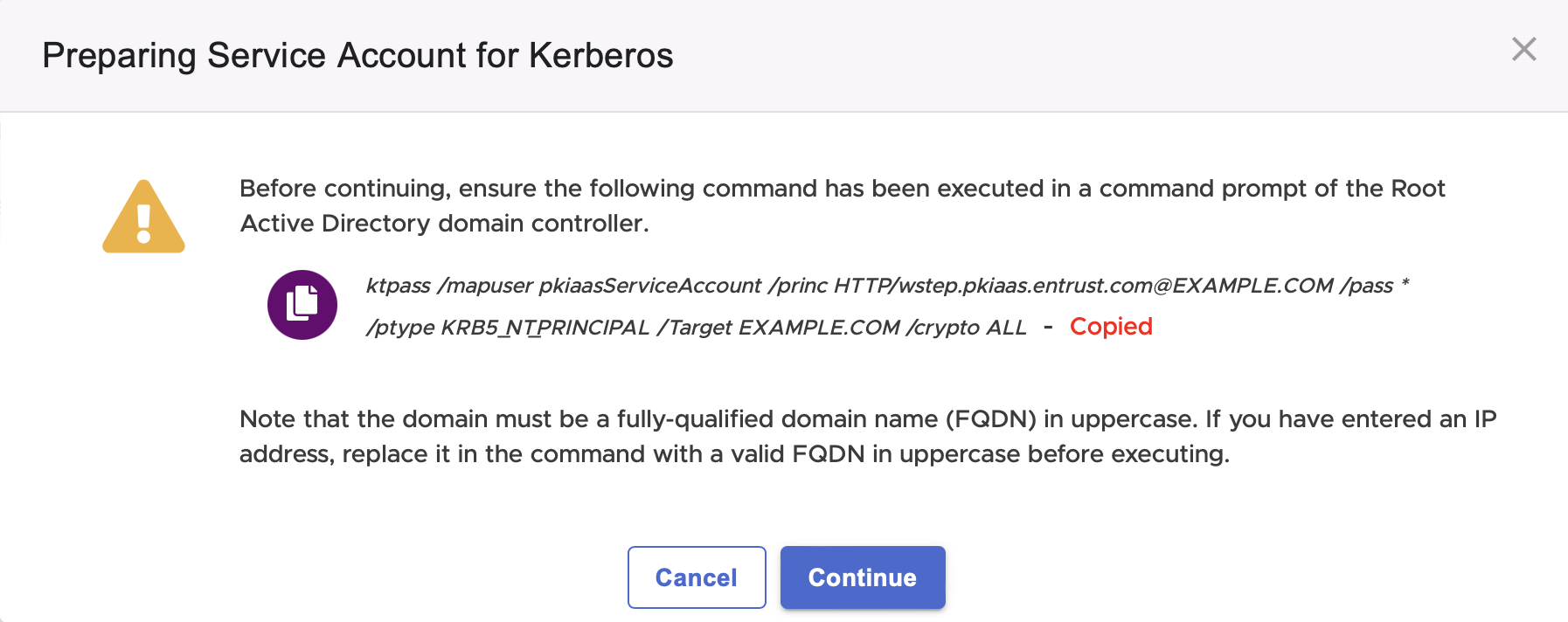This screenshot has height=622, width=1568.
Task: Cancel the service account preparation
Action: point(697,577)
